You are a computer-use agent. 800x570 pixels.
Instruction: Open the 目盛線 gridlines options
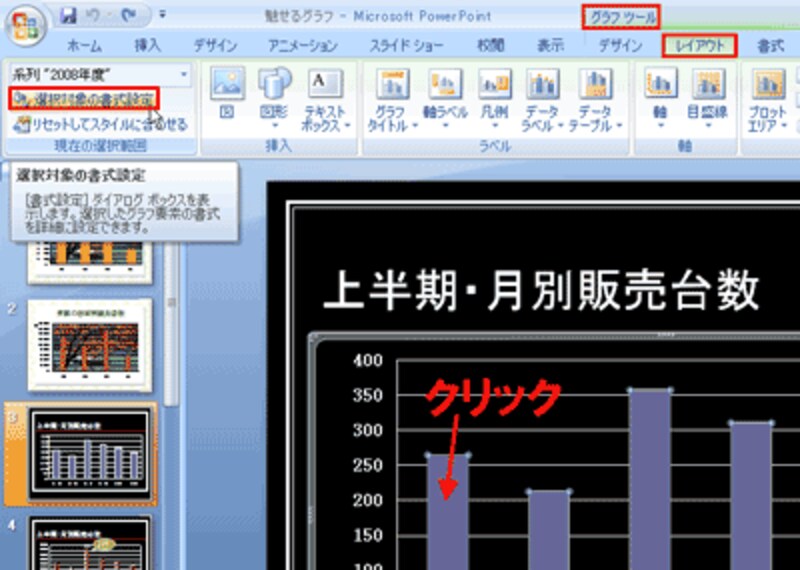coord(707,98)
